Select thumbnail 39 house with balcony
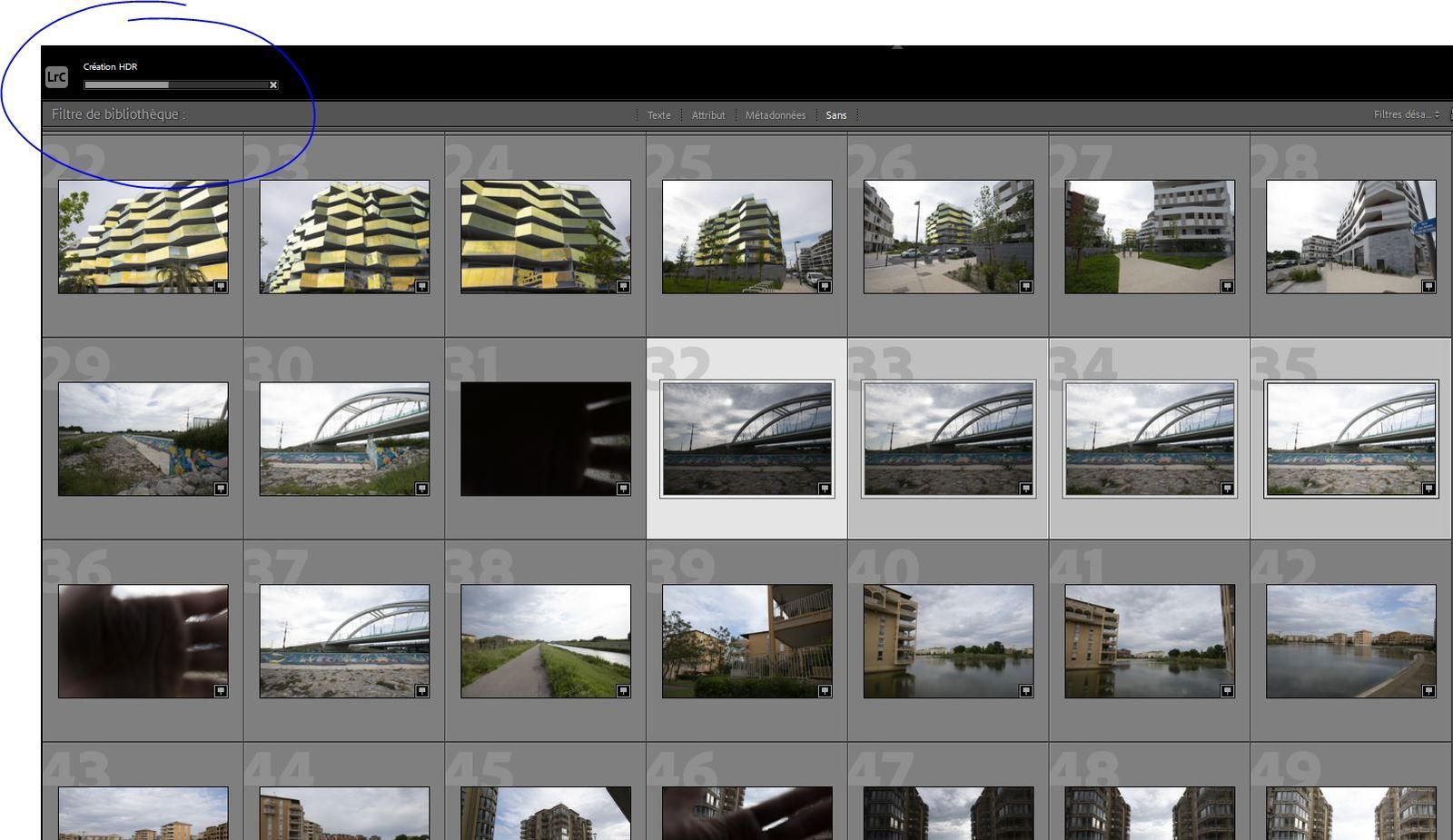Viewport: 1453px width, 840px height. pos(747,642)
